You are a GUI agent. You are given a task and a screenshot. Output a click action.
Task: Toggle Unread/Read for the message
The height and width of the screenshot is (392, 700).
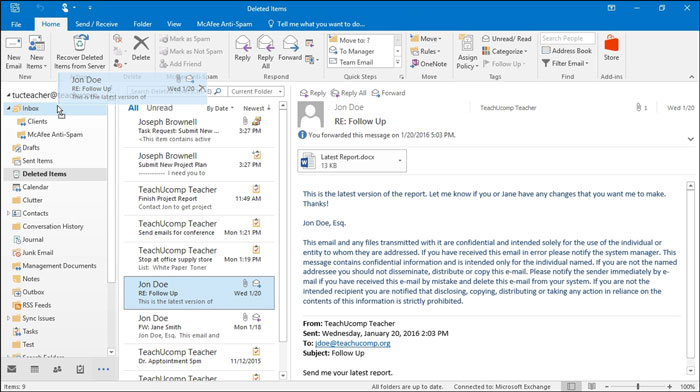coord(507,39)
